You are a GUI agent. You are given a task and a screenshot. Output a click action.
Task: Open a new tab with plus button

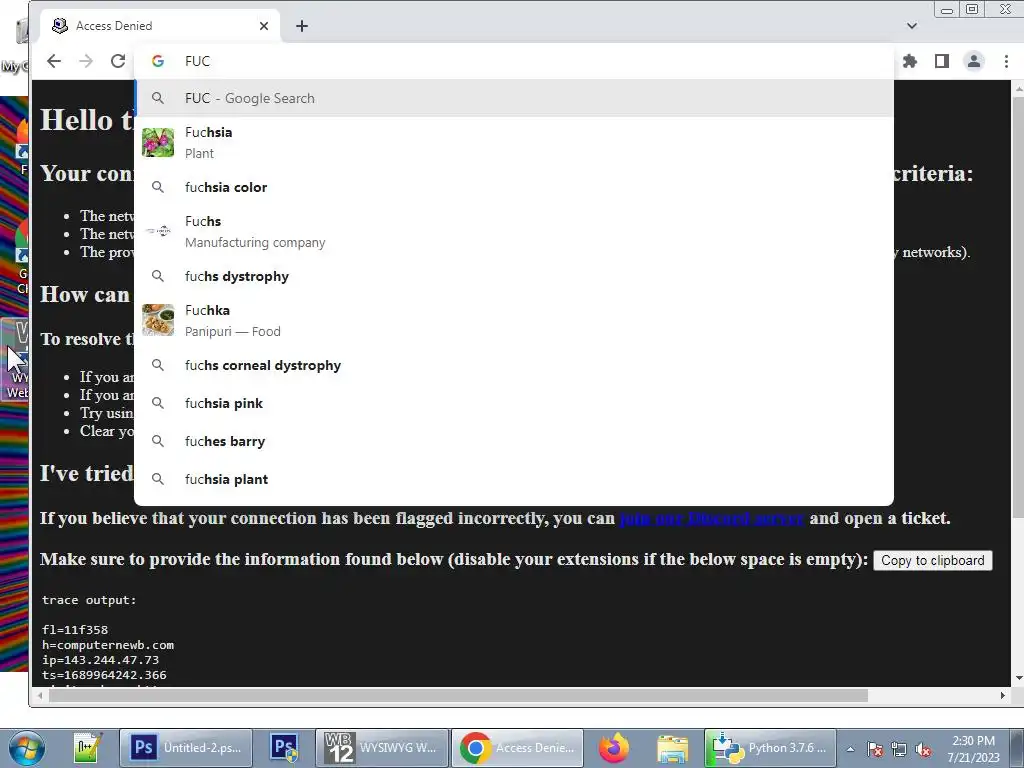point(302,26)
